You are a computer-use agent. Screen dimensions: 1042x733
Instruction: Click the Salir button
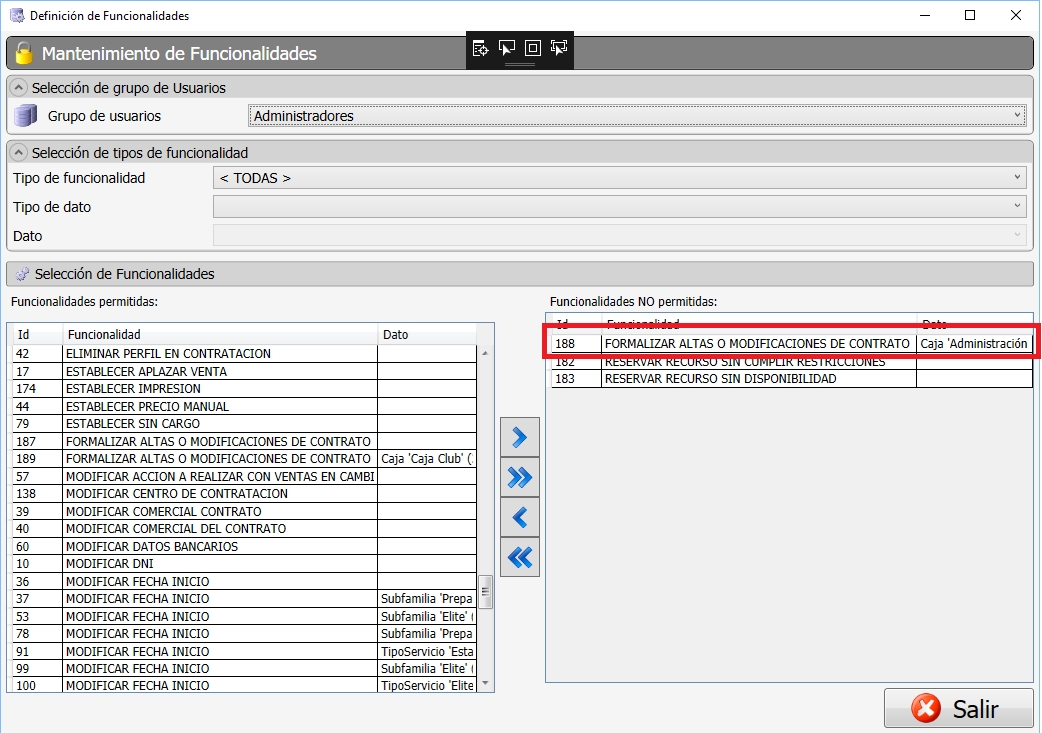click(958, 708)
